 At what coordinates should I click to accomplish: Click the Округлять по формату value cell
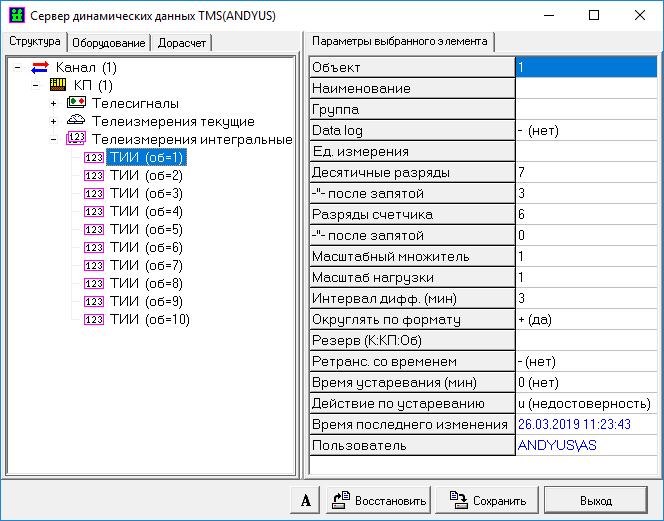[x=584, y=319]
